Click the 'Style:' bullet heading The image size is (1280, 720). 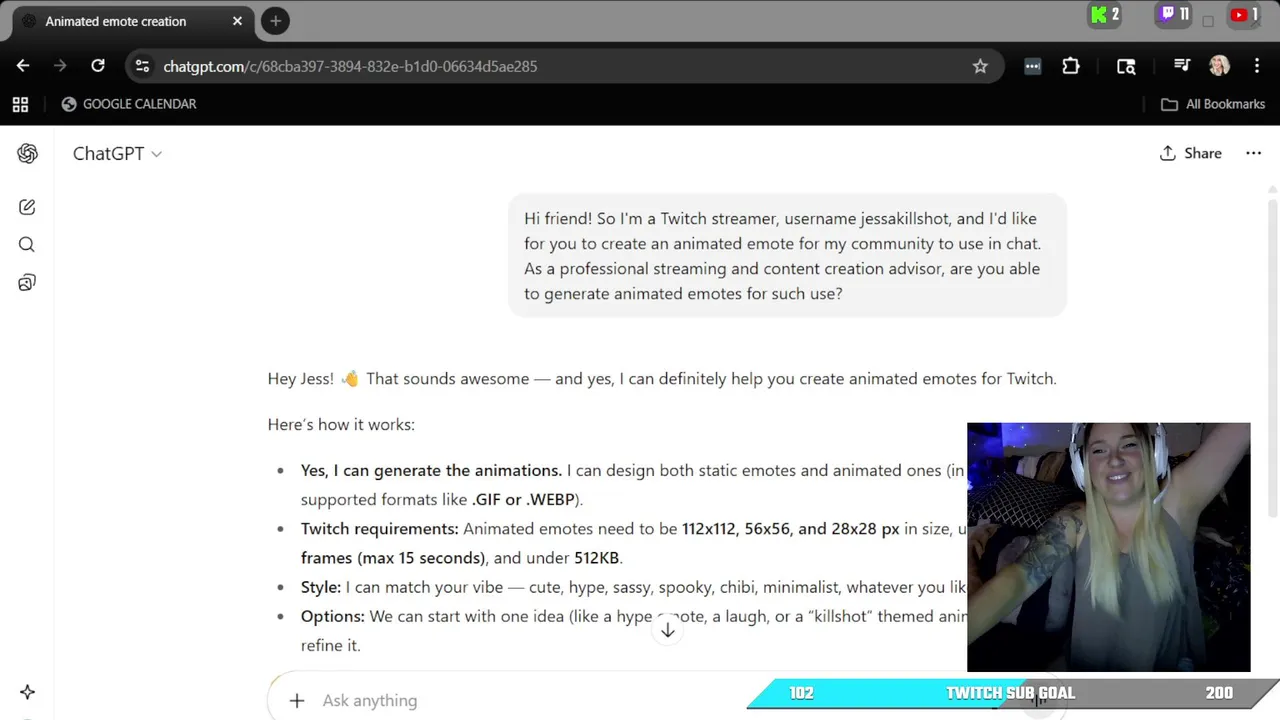pos(321,588)
